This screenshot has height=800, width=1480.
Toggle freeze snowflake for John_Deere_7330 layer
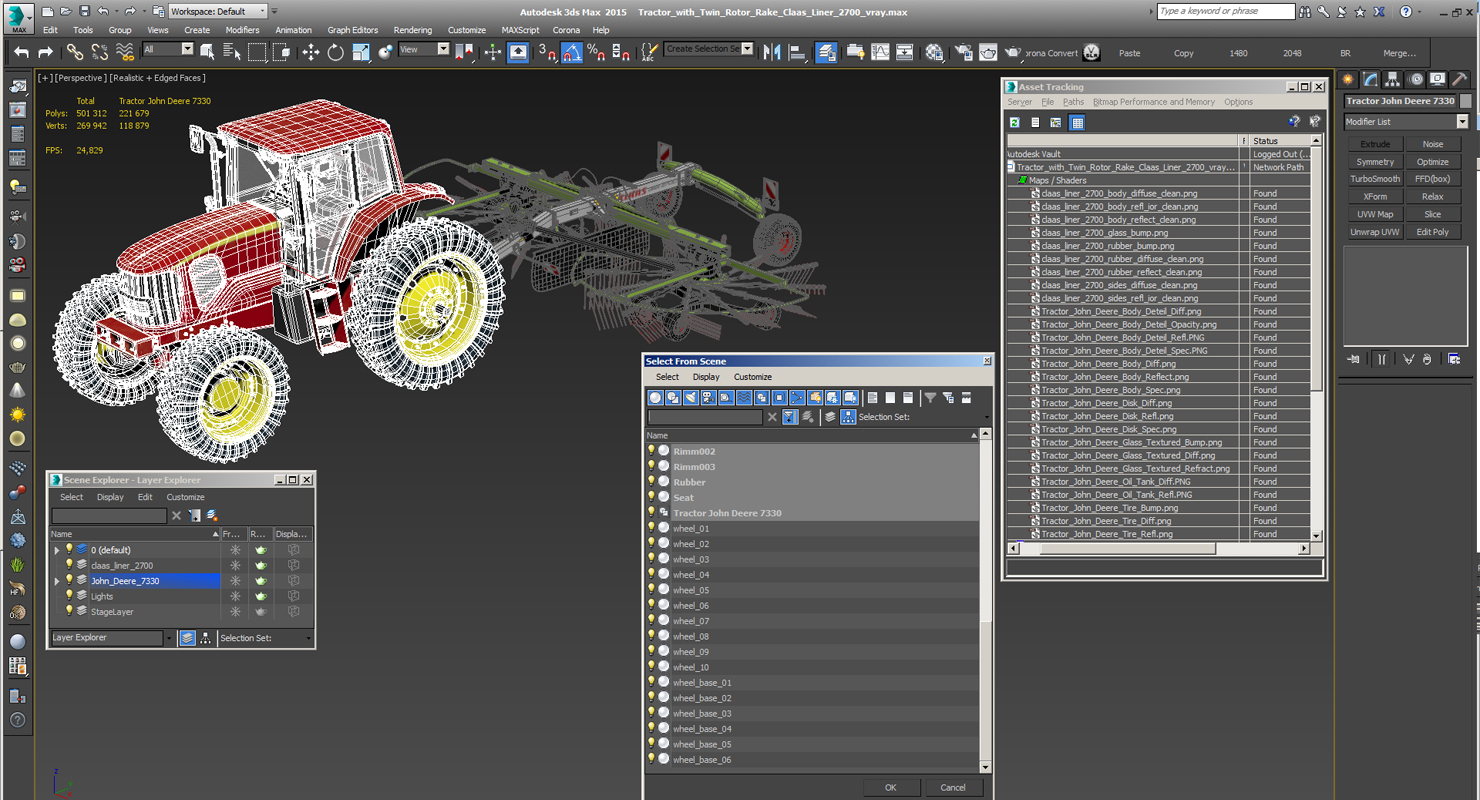[x=235, y=581]
